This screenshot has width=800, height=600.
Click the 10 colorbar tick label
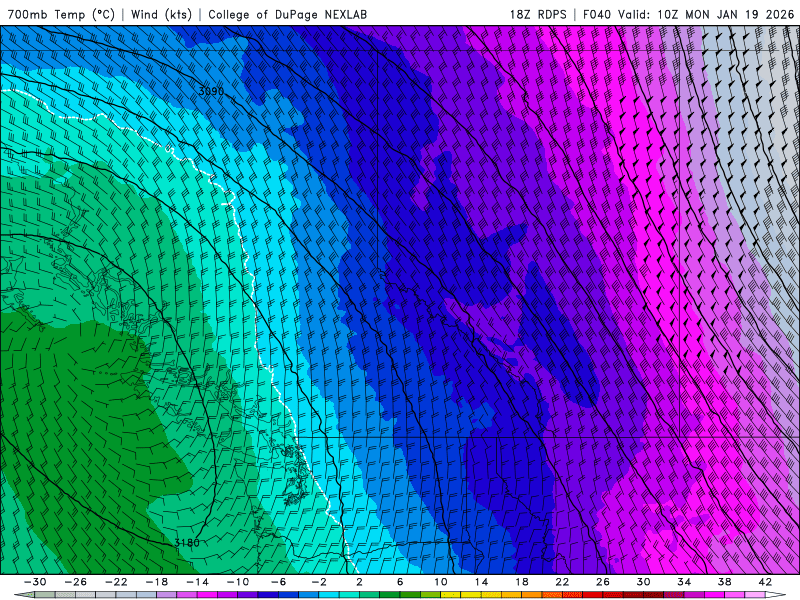[x=440, y=582]
